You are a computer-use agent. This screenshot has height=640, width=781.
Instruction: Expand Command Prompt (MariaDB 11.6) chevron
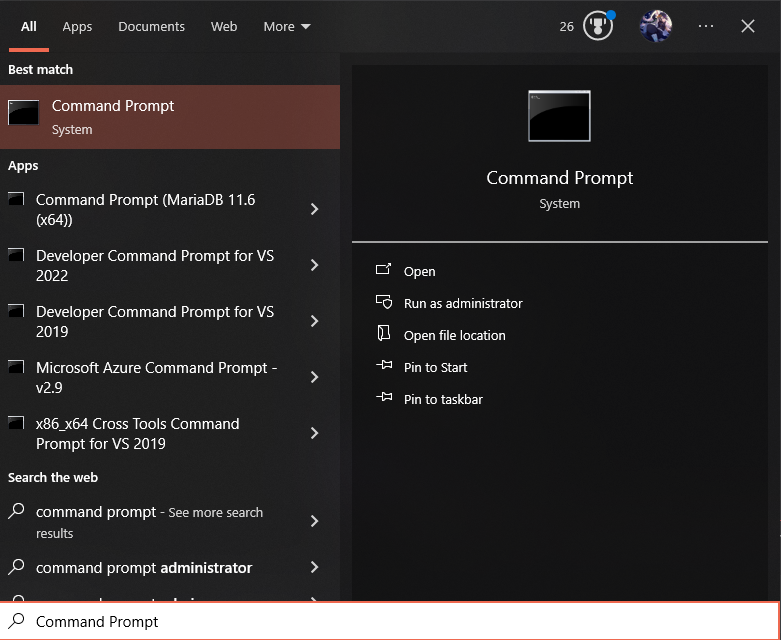pos(314,209)
